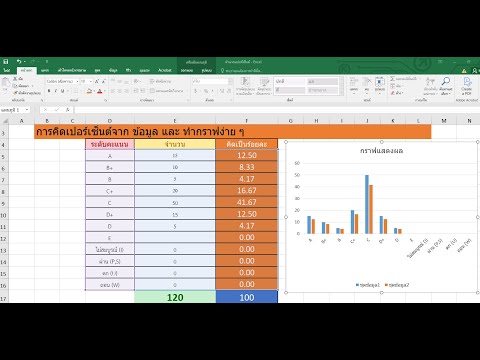Click the Paste clipboard icon
480x360 pixels.
point(5,82)
